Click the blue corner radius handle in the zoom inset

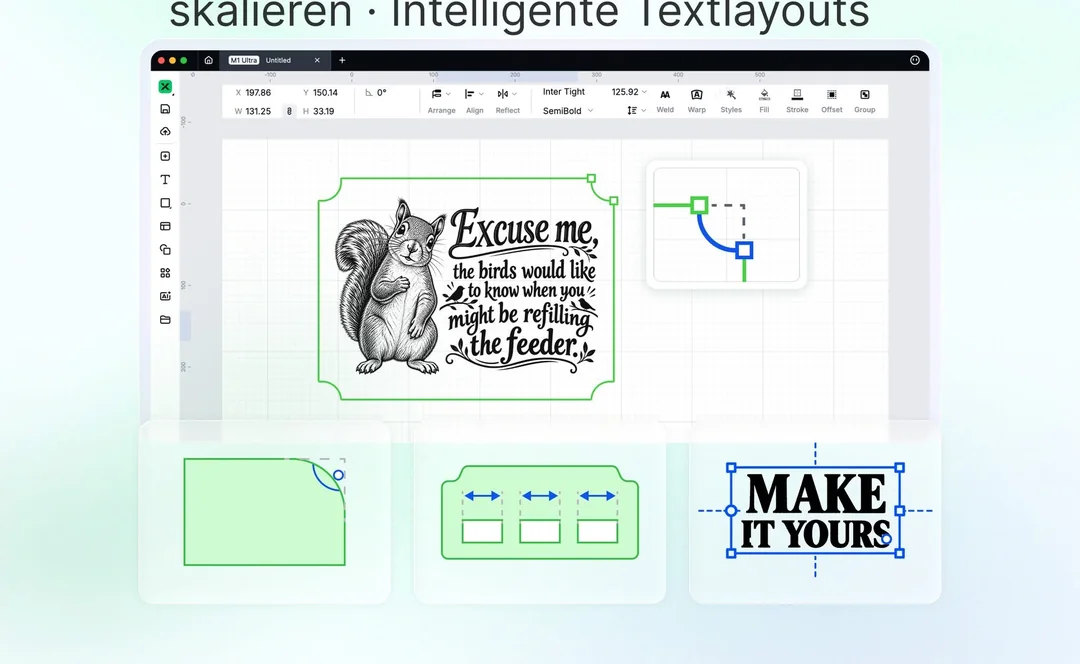pos(744,250)
